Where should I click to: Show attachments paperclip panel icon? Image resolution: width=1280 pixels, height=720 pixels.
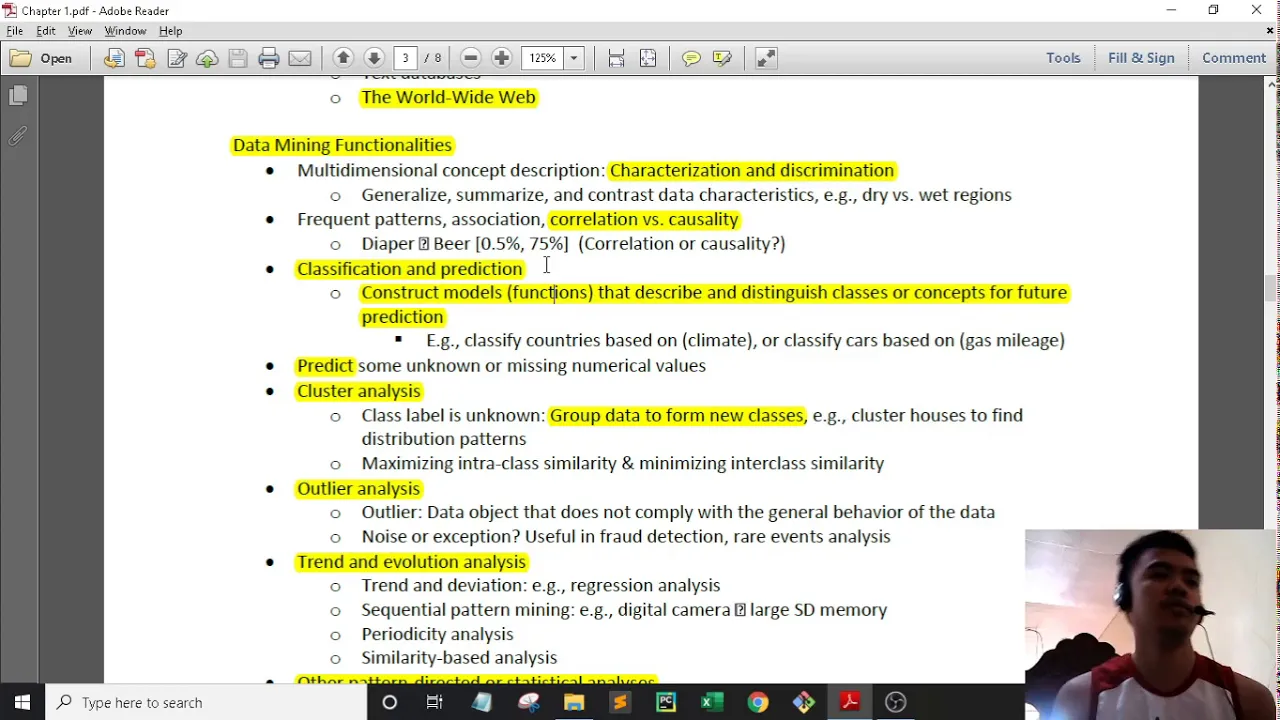[x=18, y=136]
